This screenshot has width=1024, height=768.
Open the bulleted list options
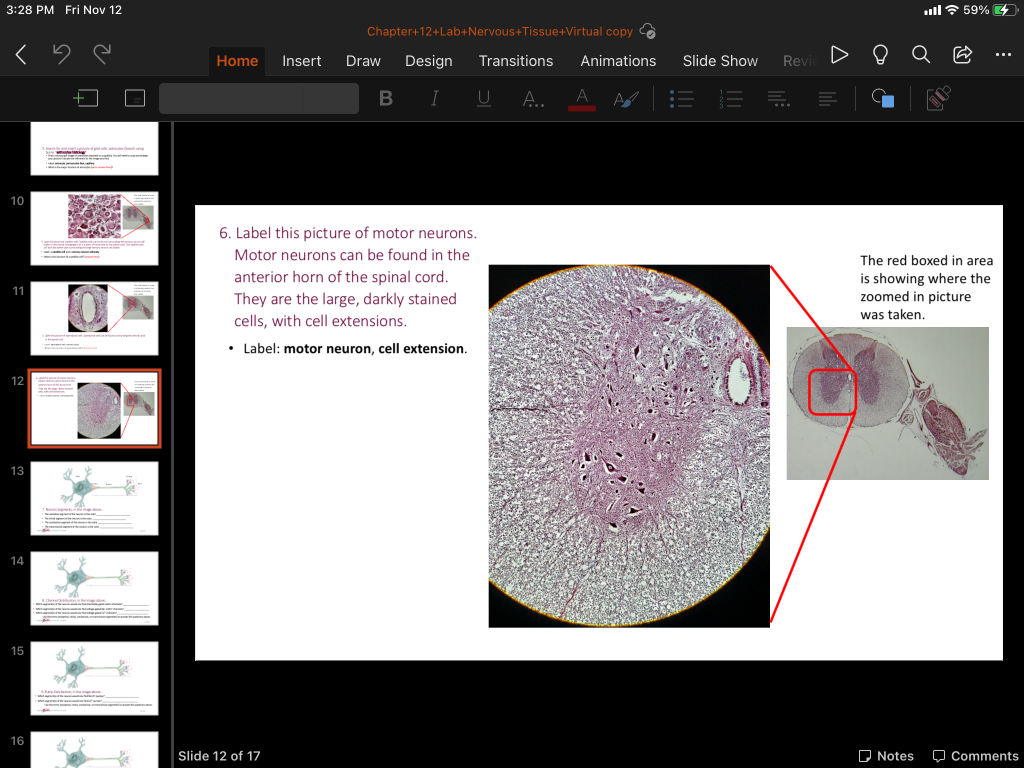pos(681,98)
